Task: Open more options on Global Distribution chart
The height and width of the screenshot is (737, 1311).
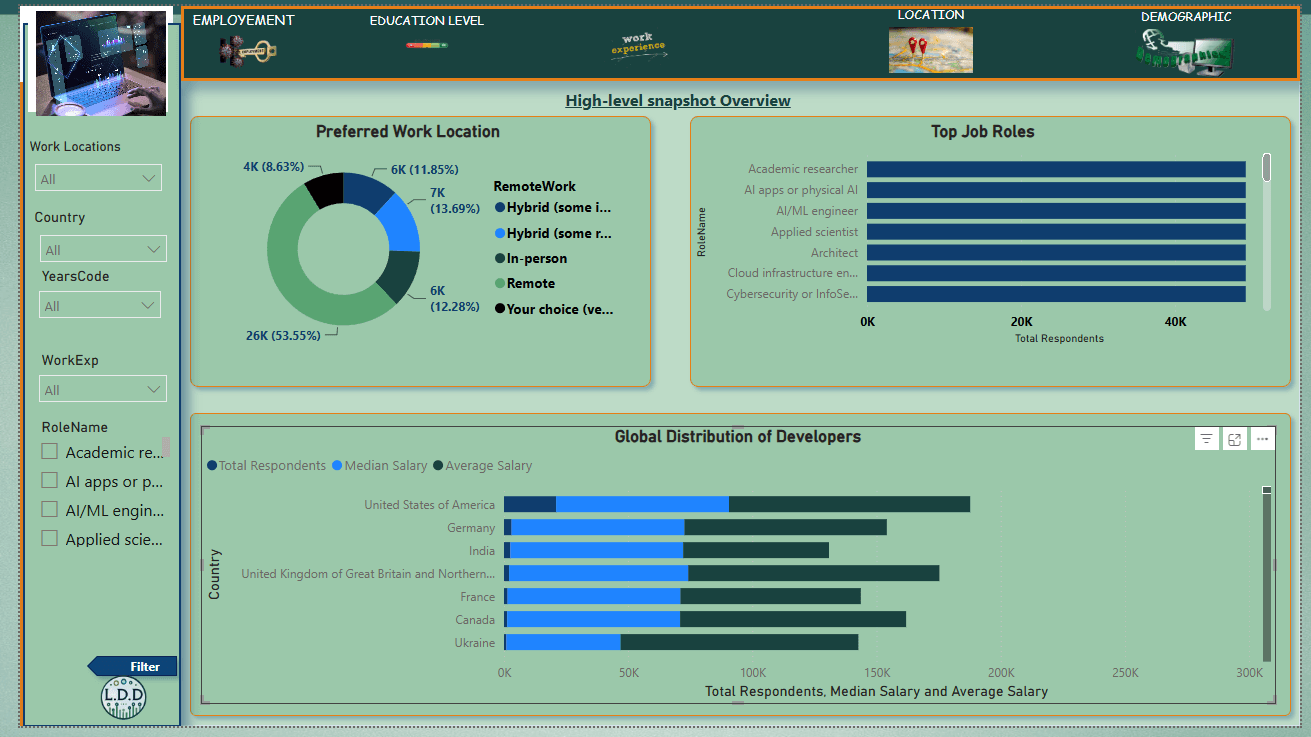Action: (1263, 439)
